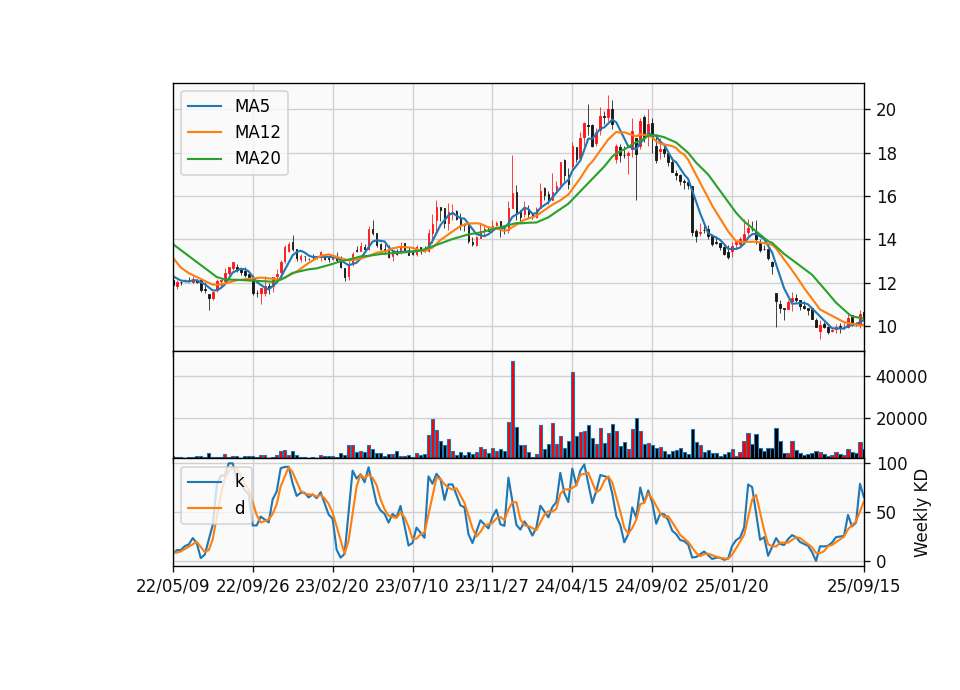Click the 25/09/15 date tick label
Screen dimensions: 960x690
coord(864,587)
